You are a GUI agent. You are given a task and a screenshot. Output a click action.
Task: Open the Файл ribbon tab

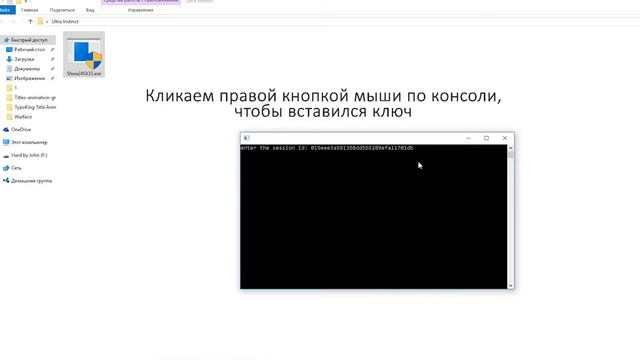click(x=6, y=10)
